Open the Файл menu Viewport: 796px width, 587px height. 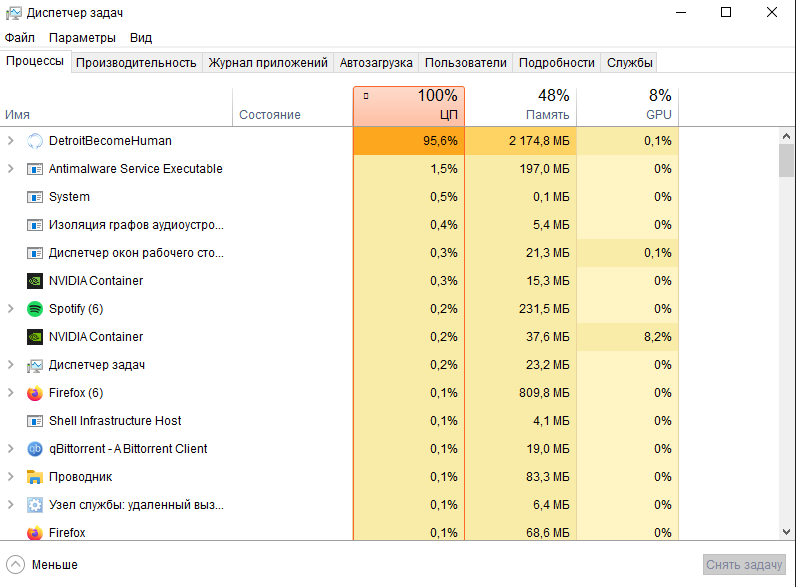(x=20, y=38)
